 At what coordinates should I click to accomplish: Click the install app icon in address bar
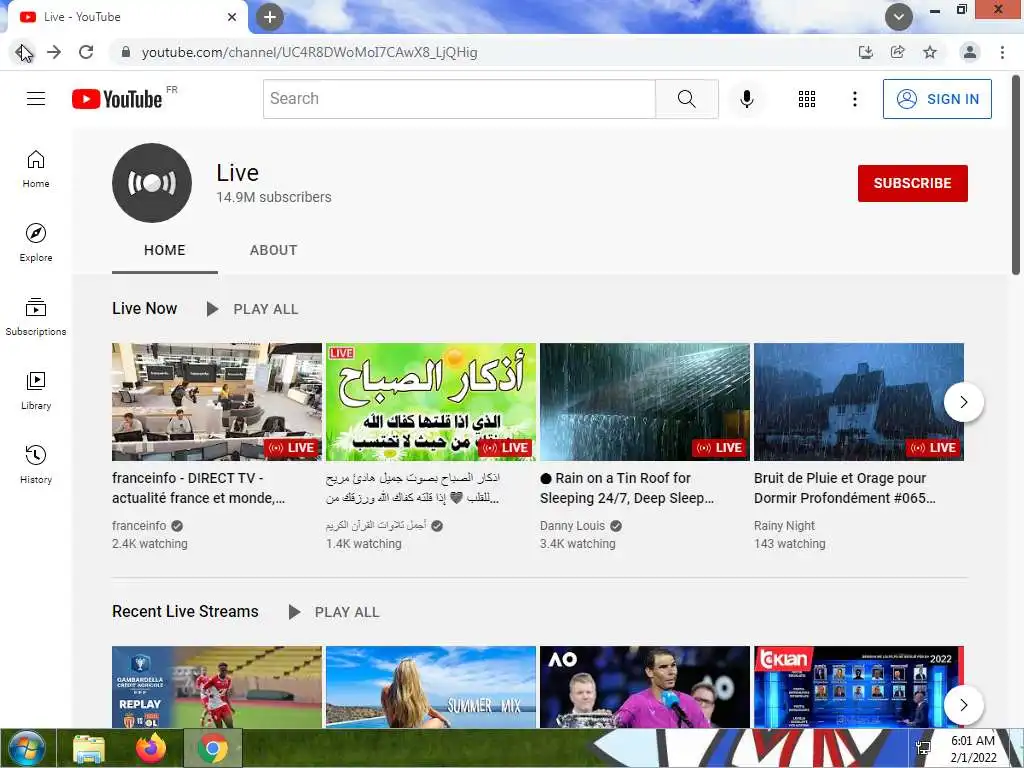coord(866,52)
